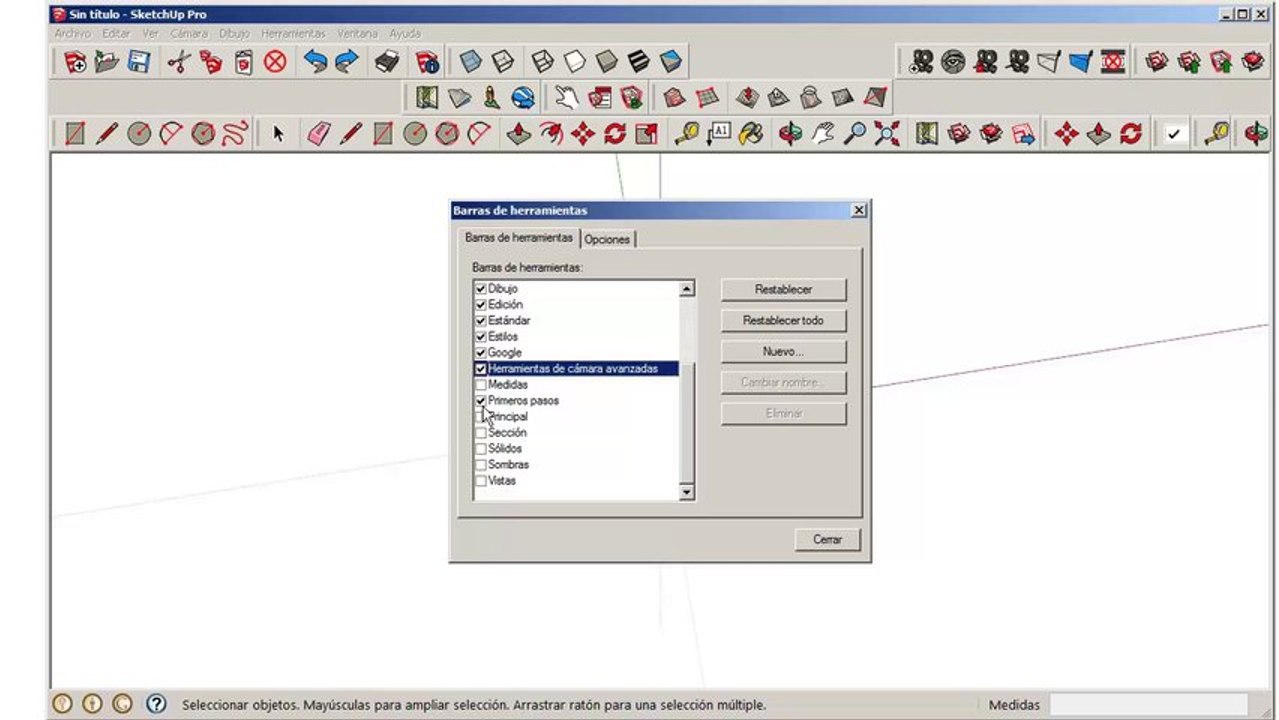Uncheck the Edición toolbar checkbox
The height and width of the screenshot is (720, 1279).
pos(480,305)
